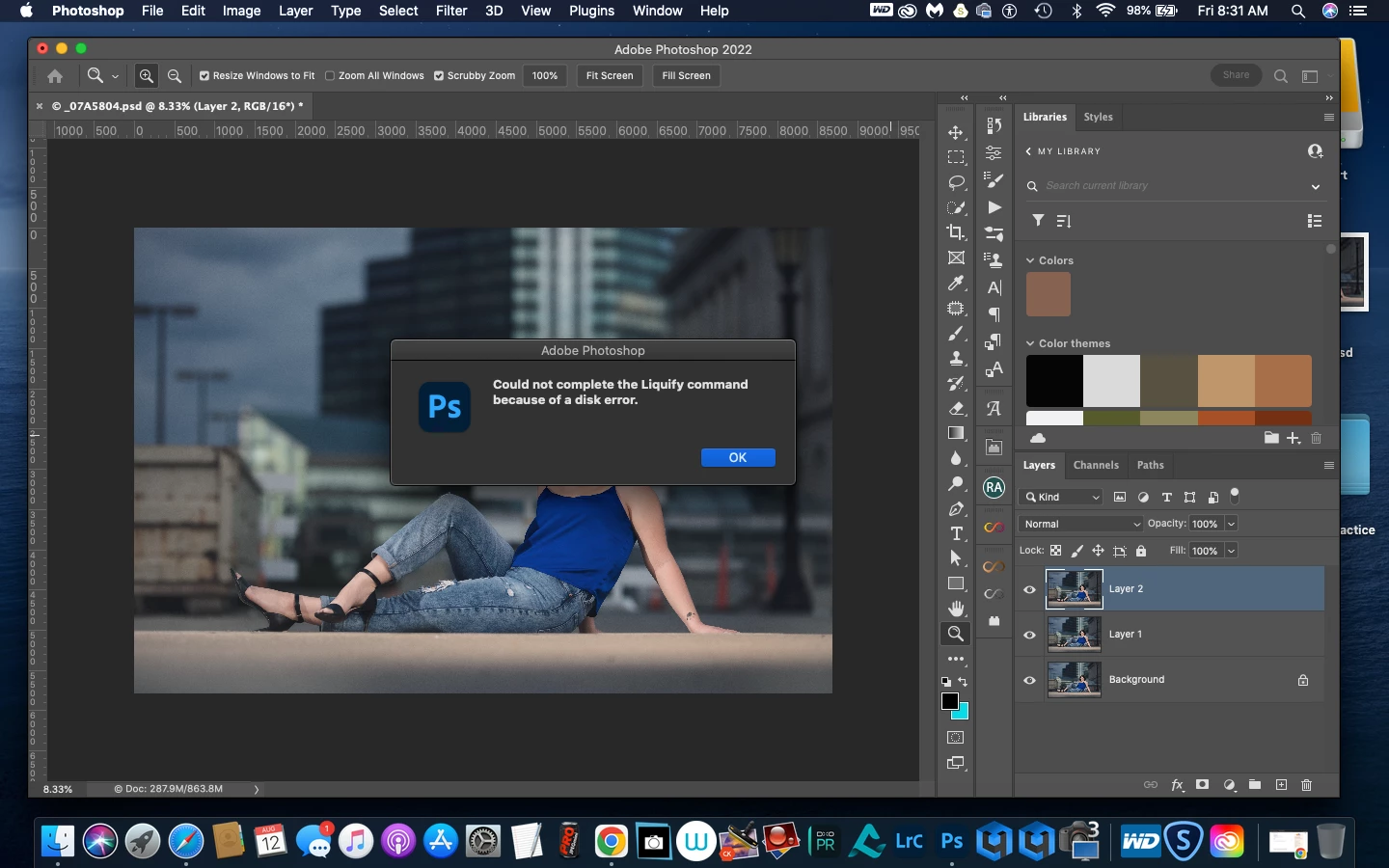1389x868 pixels.
Task: Select the Eyedropper tool
Action: (955, 283)
